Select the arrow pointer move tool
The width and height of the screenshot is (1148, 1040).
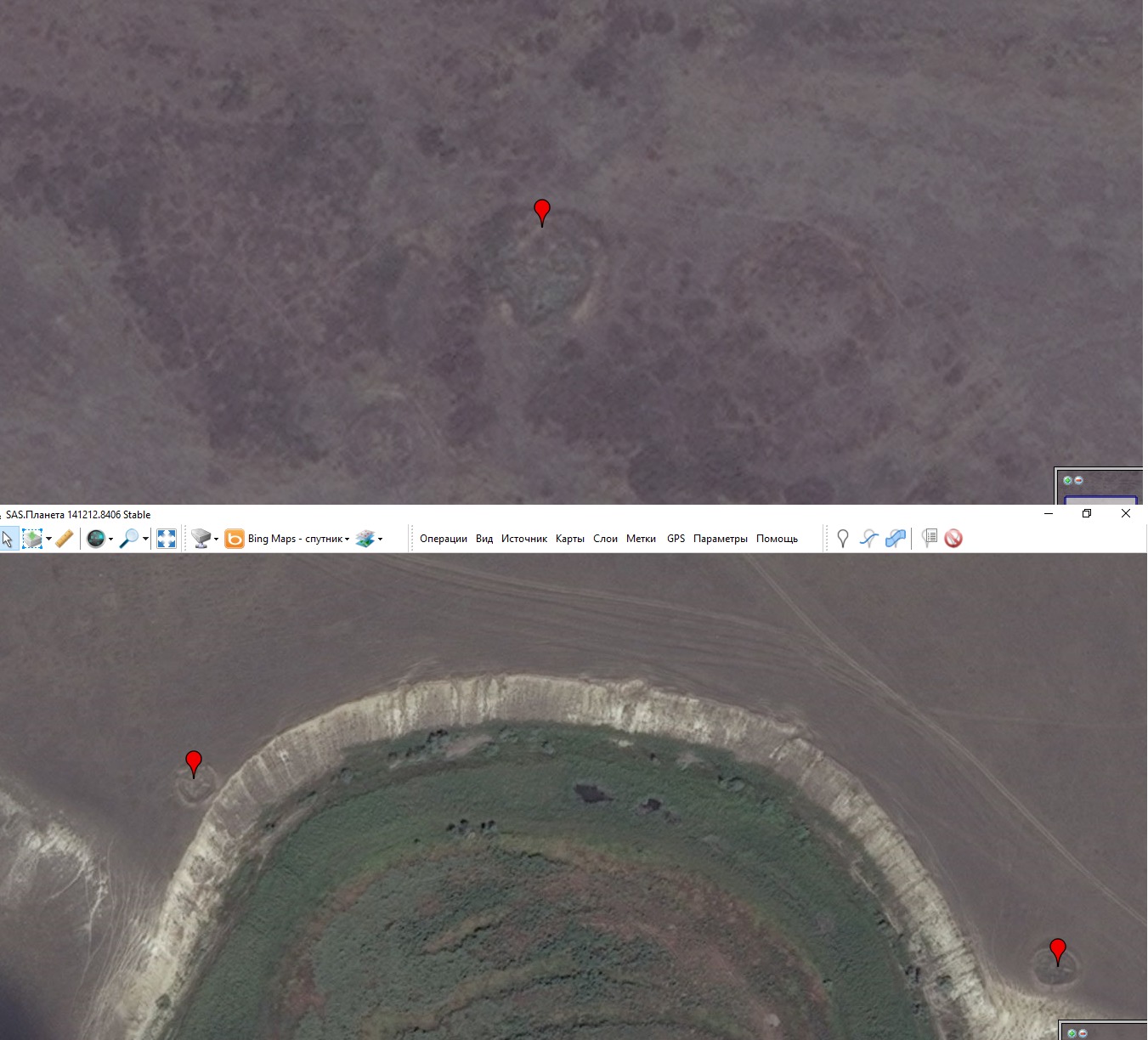(8, 539)
